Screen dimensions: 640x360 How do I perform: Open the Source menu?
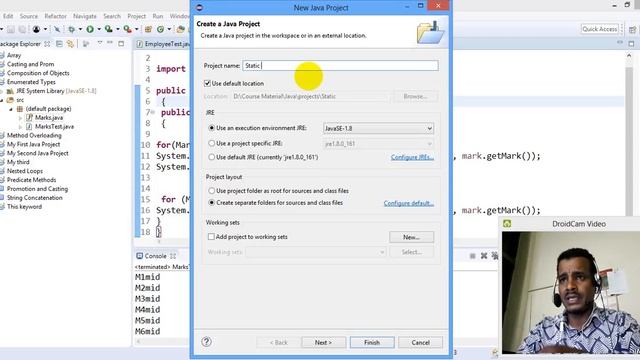[x=29, y=16]
